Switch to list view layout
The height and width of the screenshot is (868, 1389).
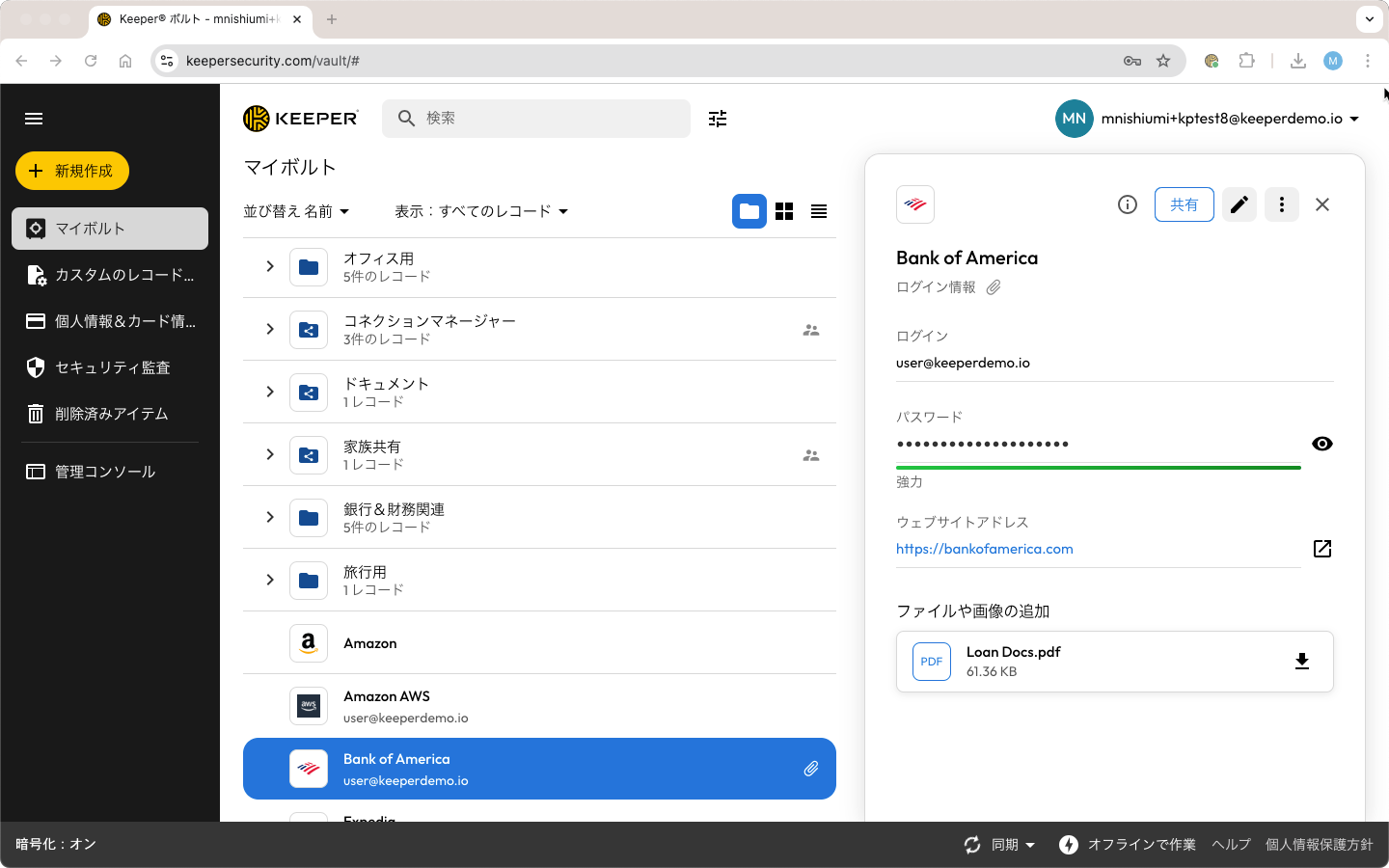click(x=819, y=211)
